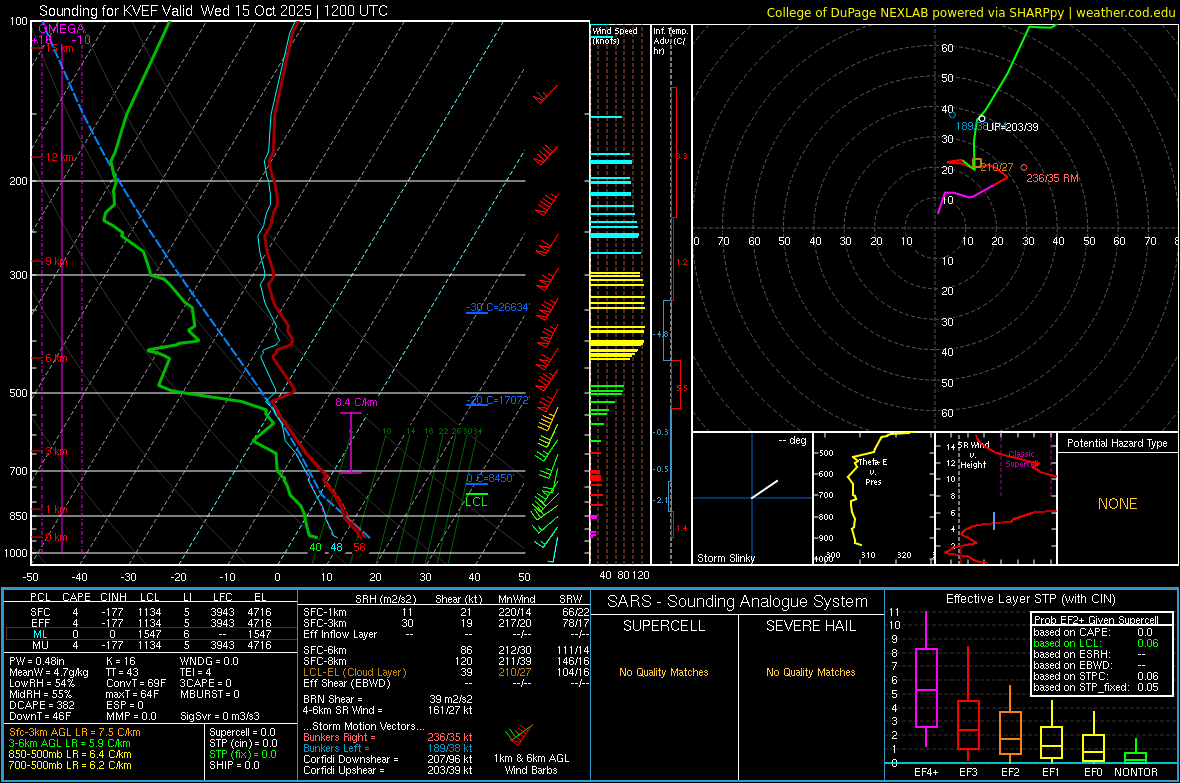Click the MeanW = 4.7g/kg value
Viewport: 1180px width, 783px height.
[x=49, y=672]
